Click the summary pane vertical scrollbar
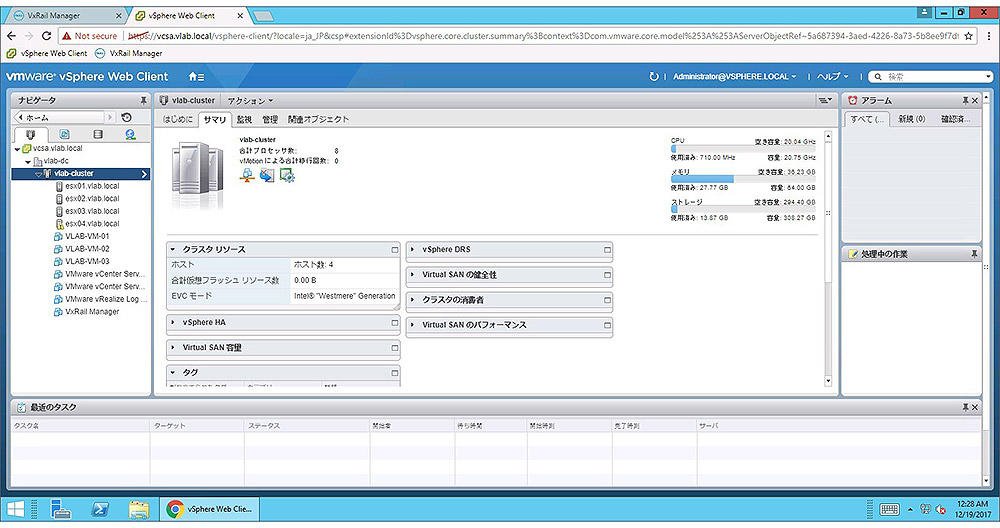 point(828,258)
